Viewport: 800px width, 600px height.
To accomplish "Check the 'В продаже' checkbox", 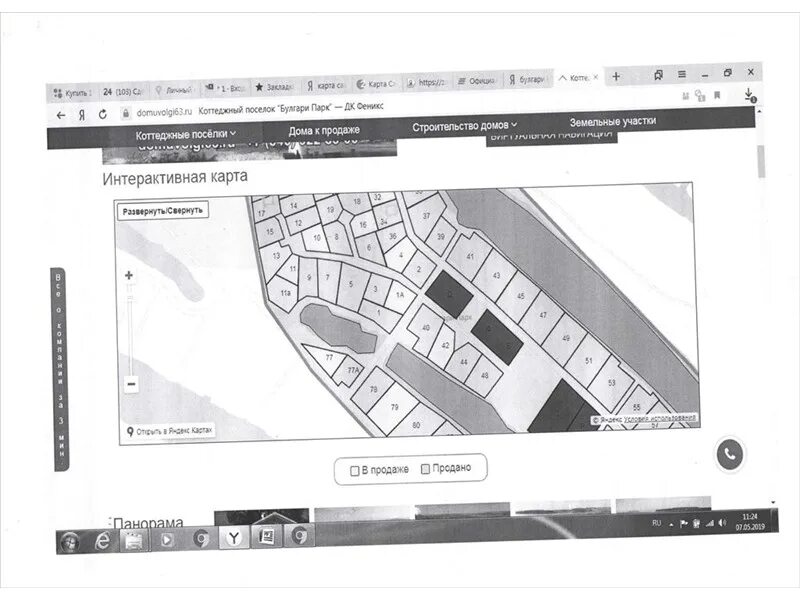I will (355, 471).
